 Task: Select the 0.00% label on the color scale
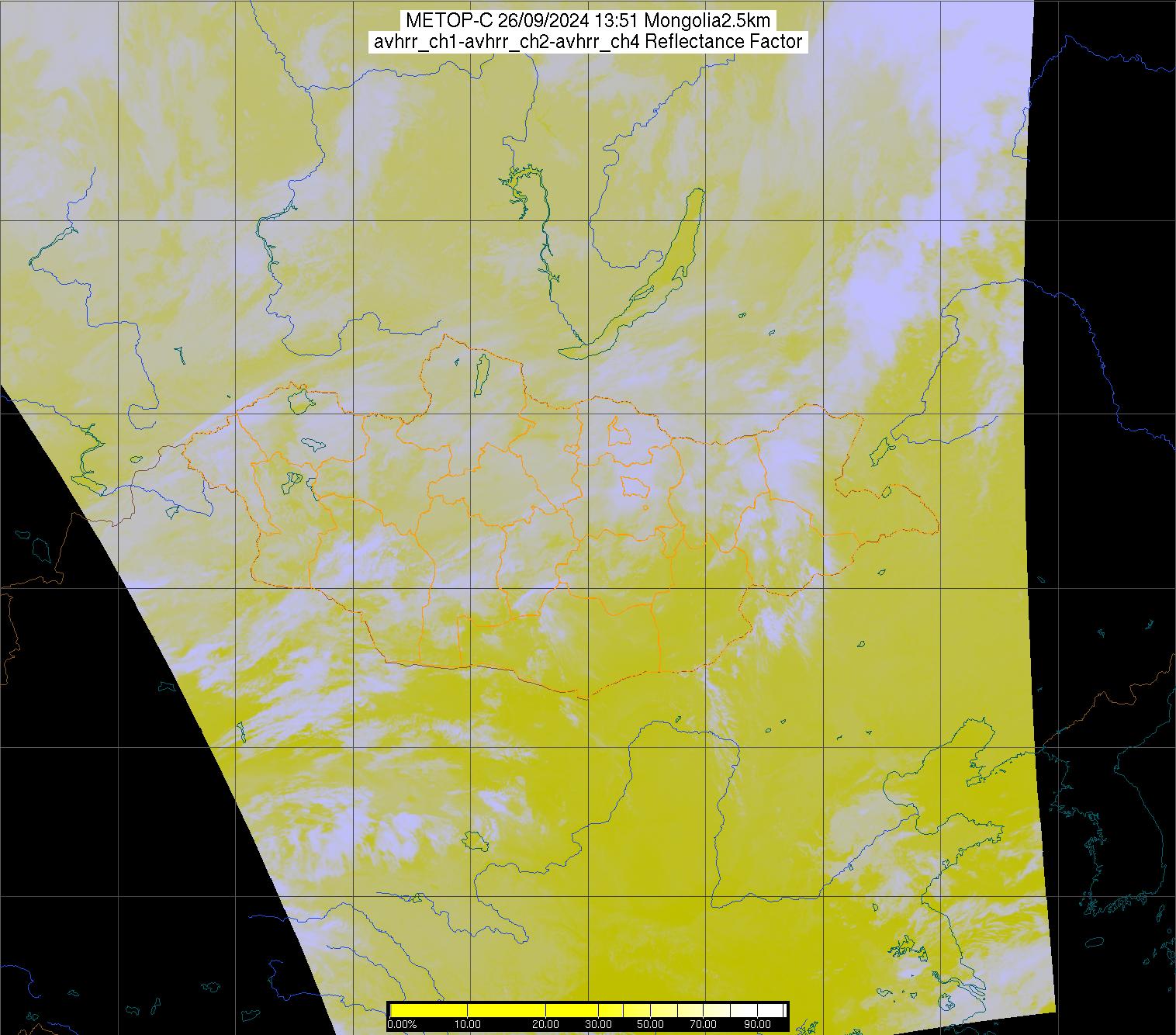click(402, 1024)
